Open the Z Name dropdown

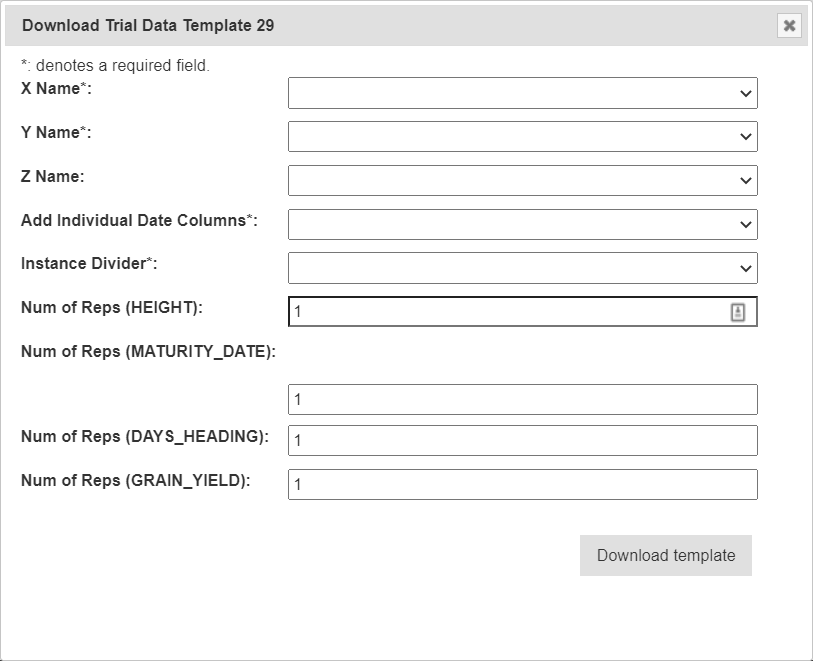522,180
